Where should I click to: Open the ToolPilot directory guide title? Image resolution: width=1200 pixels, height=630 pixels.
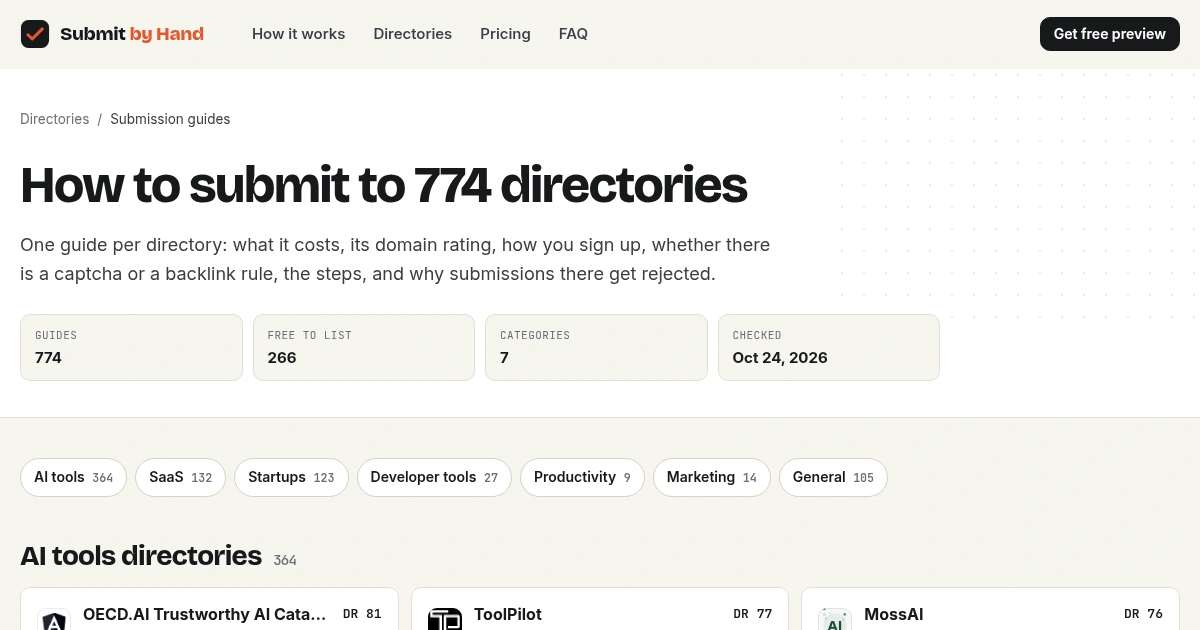pos(508,614)
